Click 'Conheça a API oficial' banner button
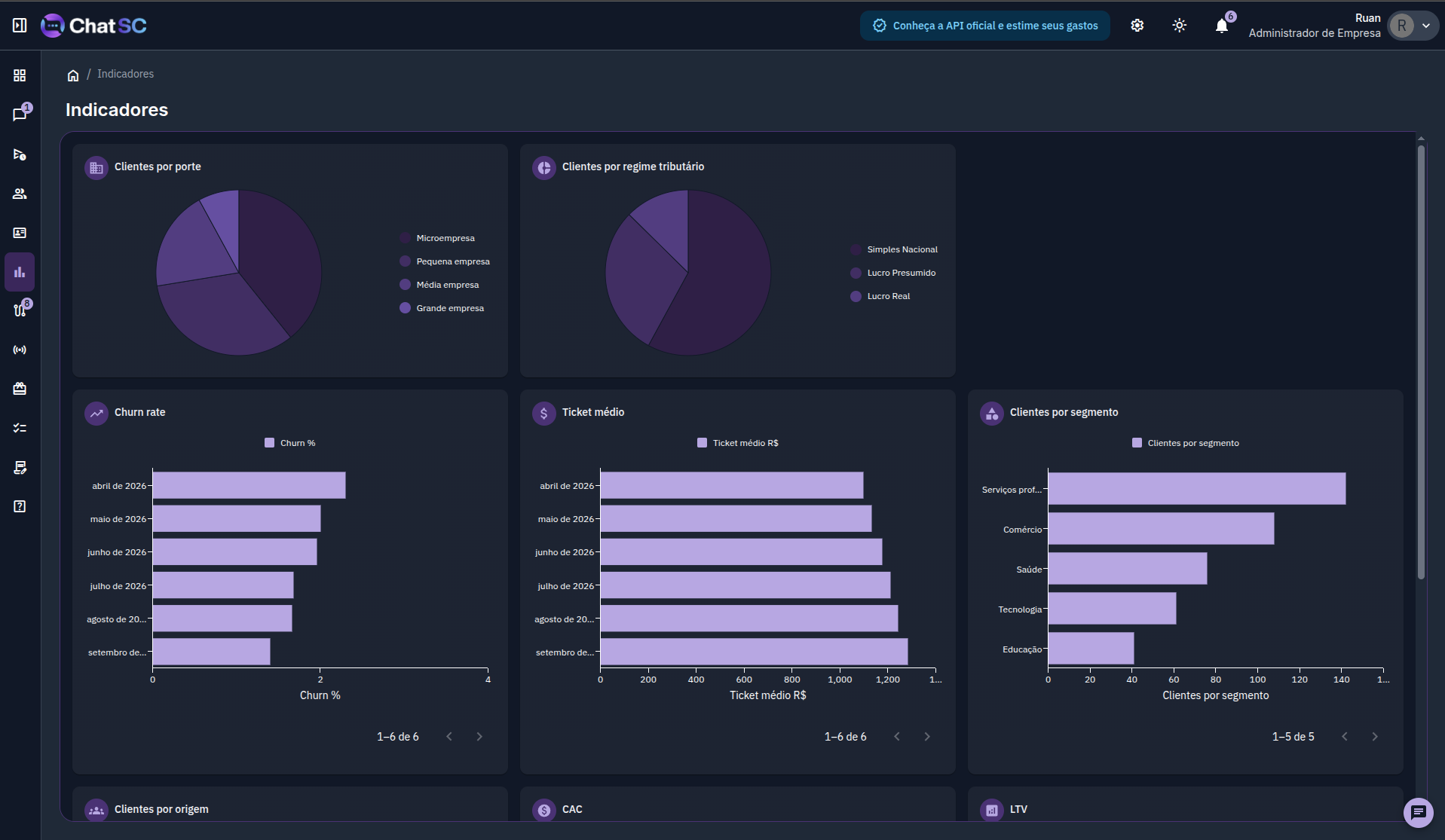This screenshot has height=840, width=1445. pyautogui.click(x=985, y=26)
